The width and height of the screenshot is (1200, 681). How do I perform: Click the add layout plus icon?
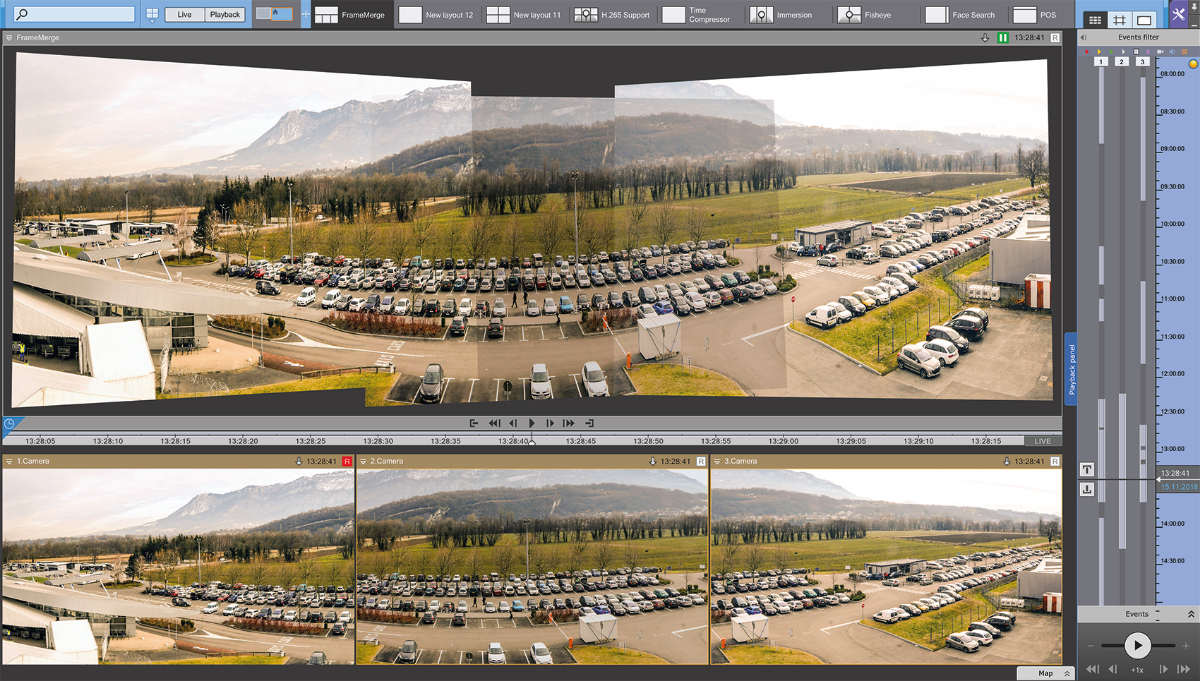coord(305,15)
